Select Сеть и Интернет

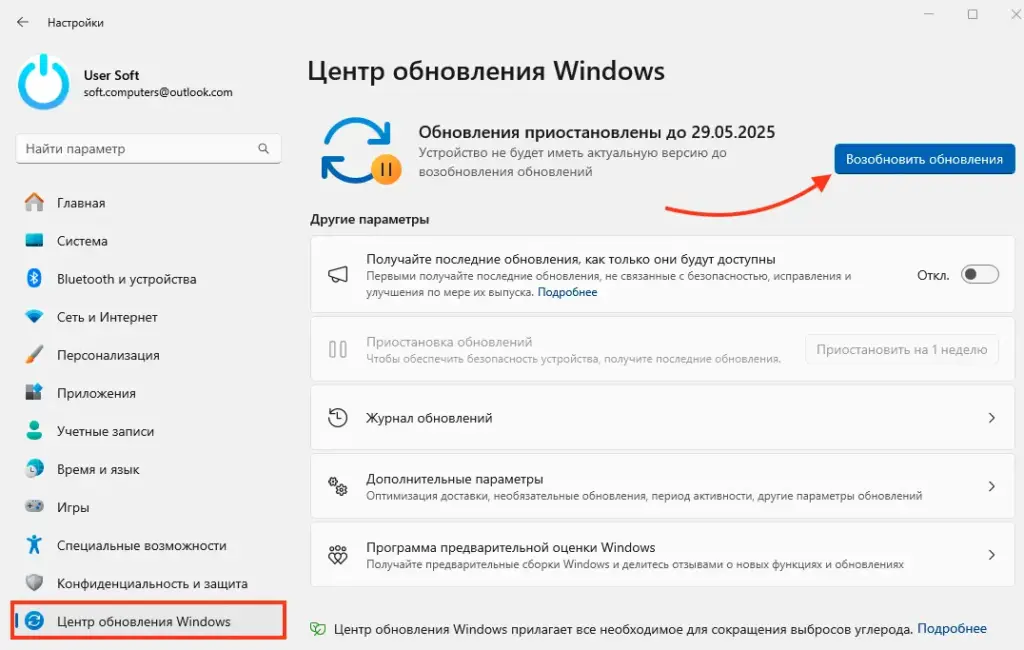148,317
